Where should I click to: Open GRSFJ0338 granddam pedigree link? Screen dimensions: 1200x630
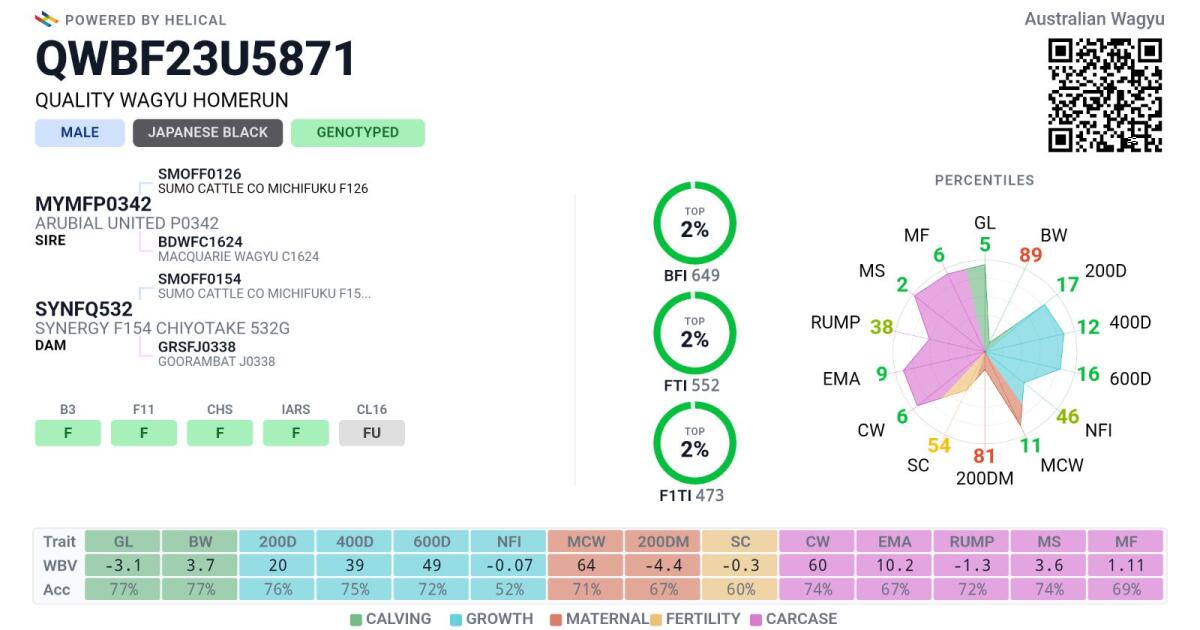[197, 347]
